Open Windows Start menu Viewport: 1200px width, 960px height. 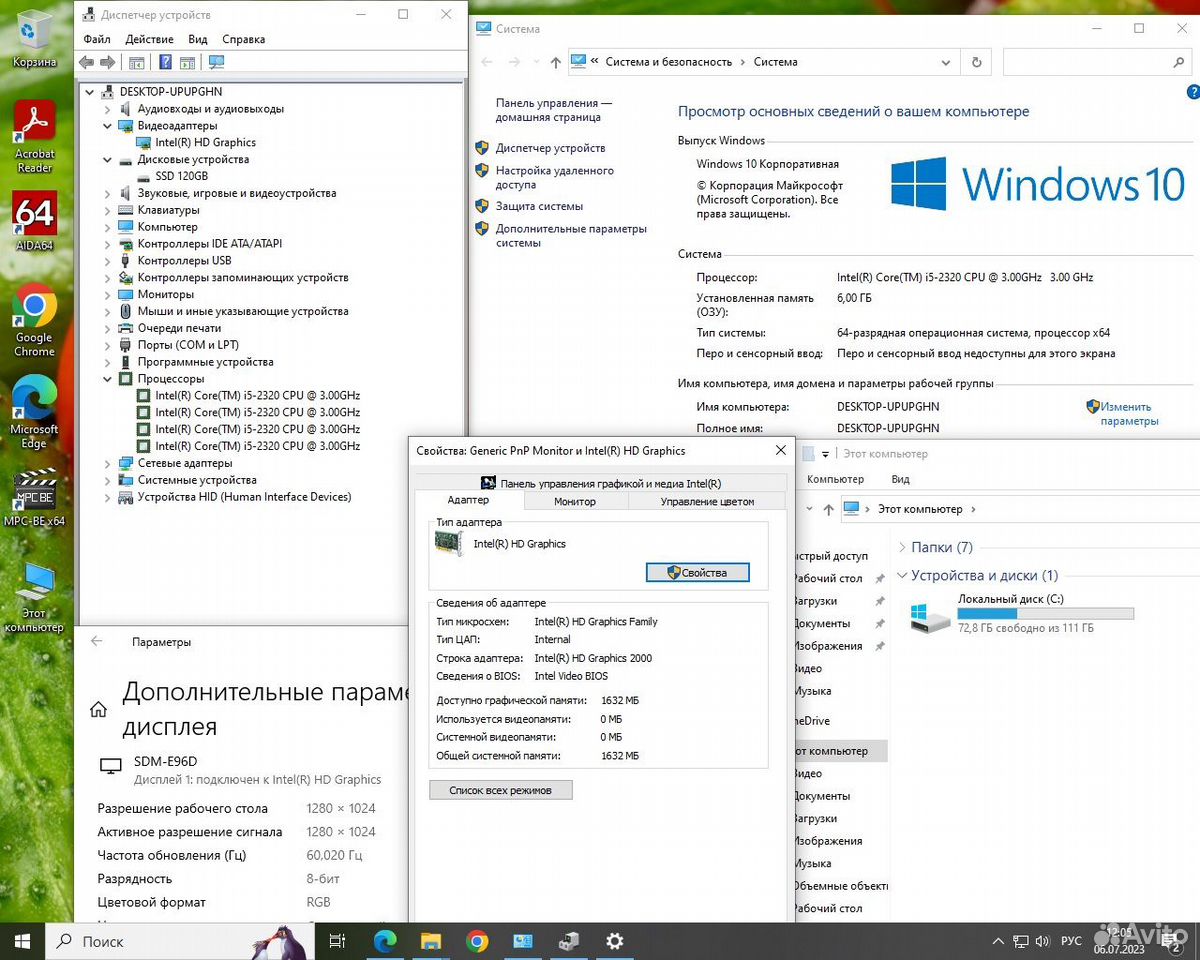coord(22,941)
